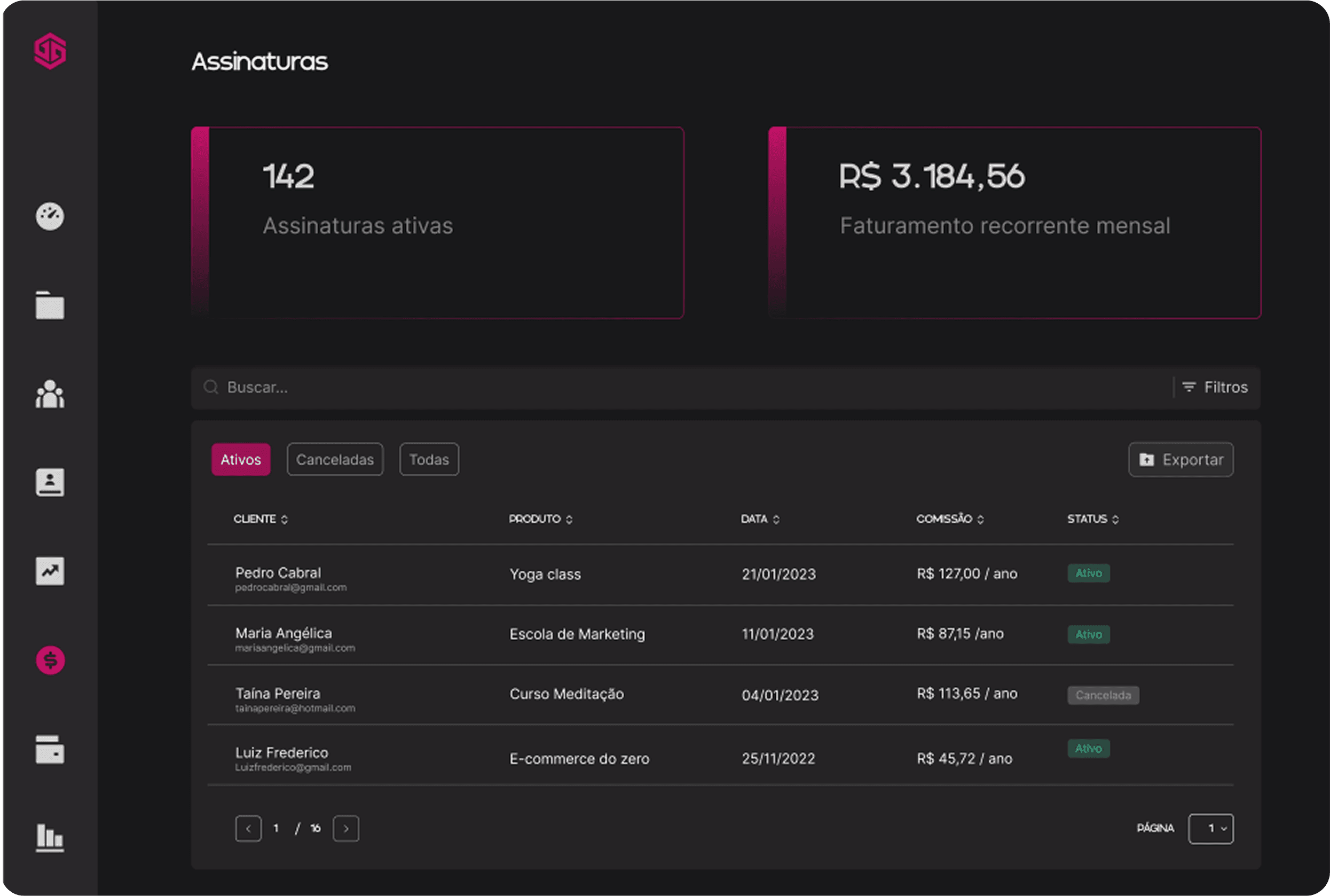1330x896 pixels.
Task: Open the trending chart sidebar icon
Action: pyautogui.click(x=50, y=571)
